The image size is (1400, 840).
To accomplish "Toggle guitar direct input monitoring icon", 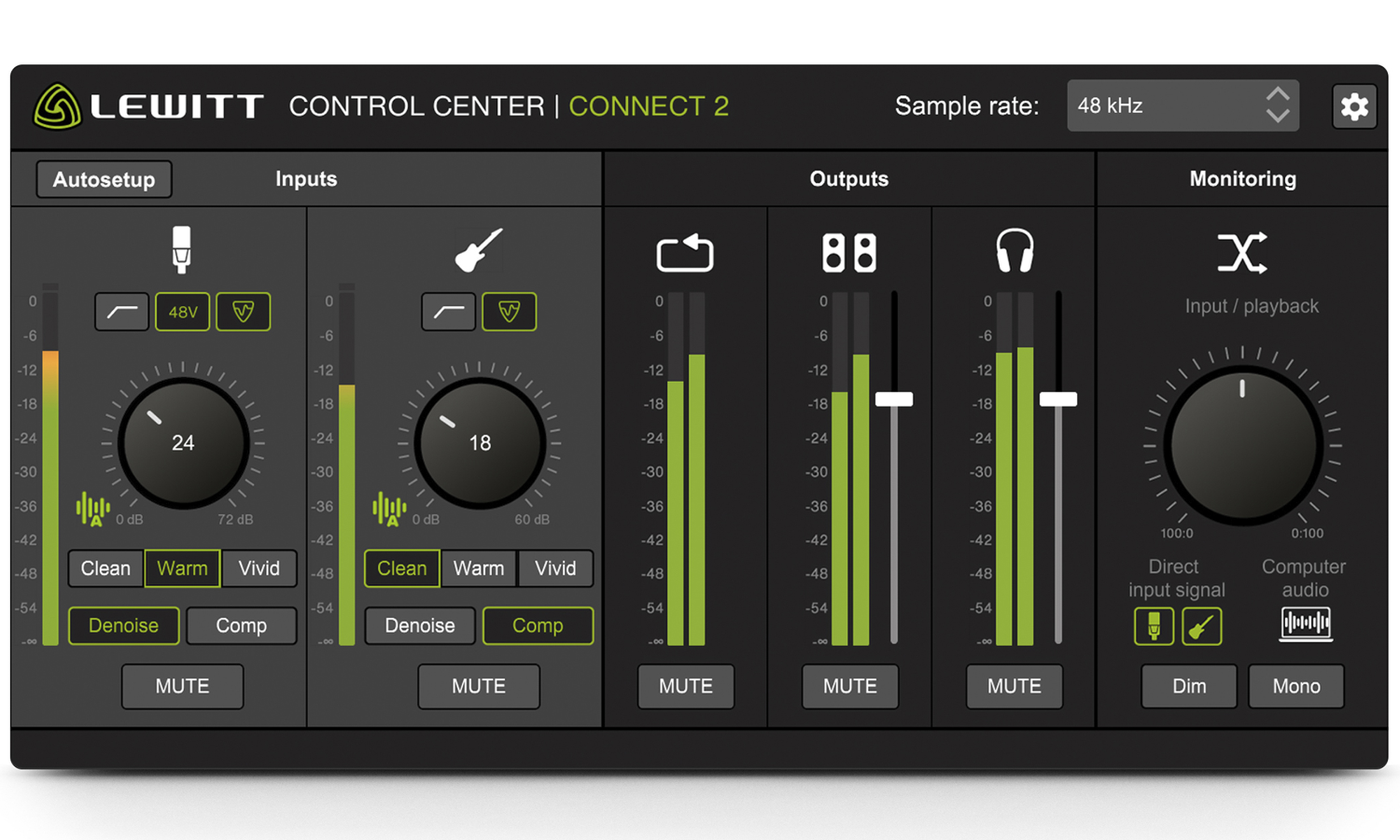I will click(1202, 626).
